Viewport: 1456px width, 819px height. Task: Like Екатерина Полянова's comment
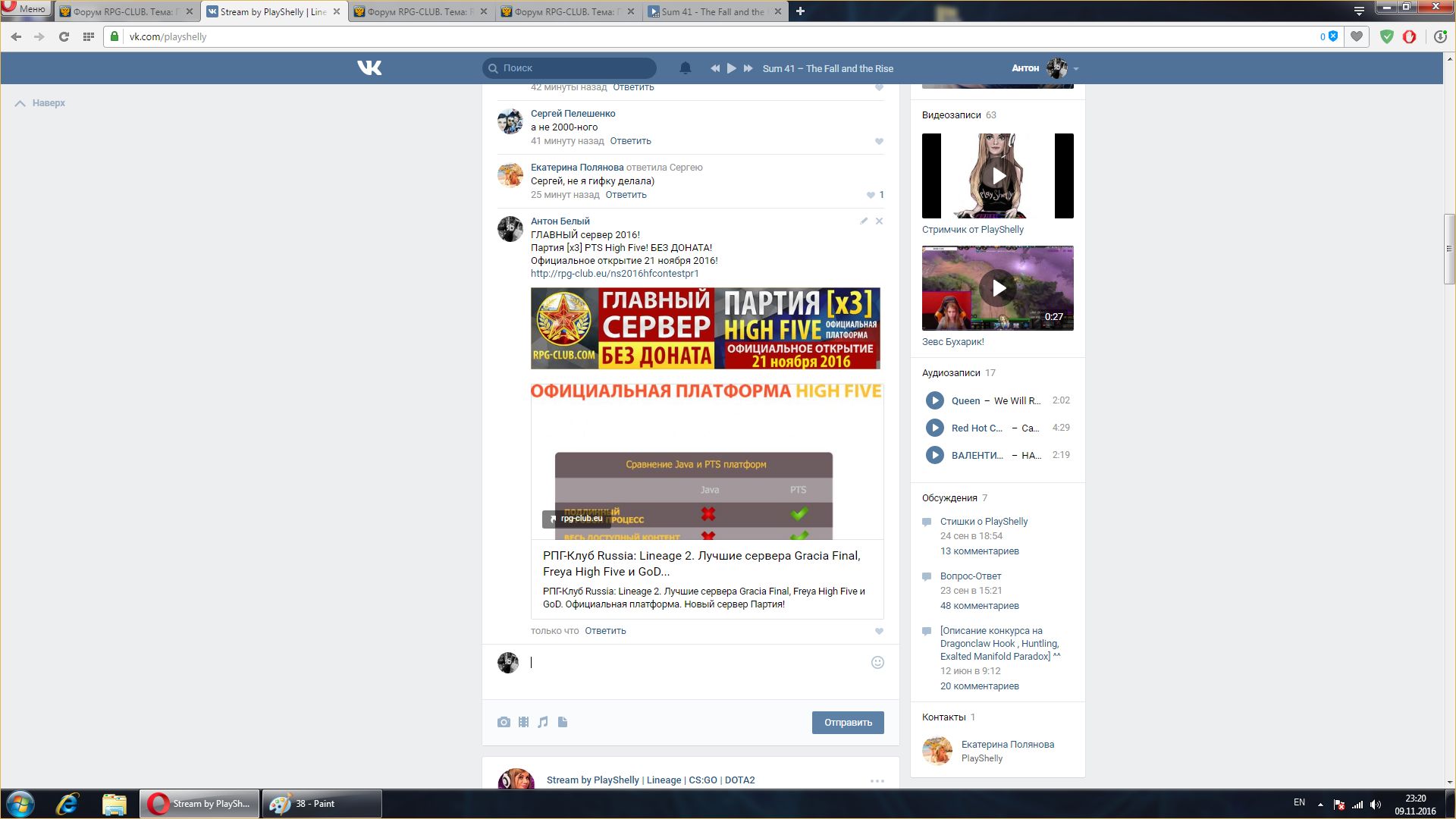point(871,195)
